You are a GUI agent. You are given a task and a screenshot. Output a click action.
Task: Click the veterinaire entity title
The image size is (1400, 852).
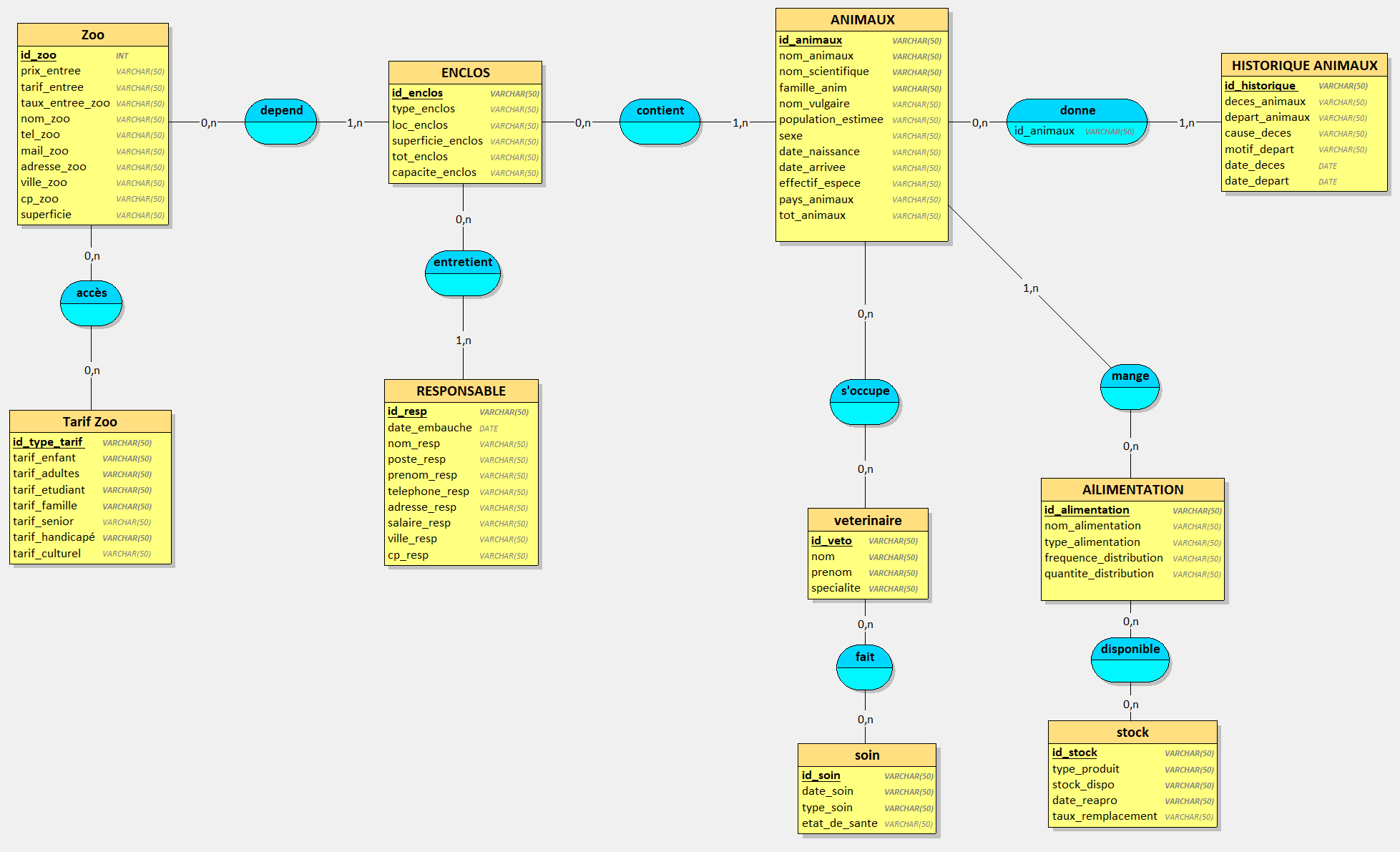point(868,521)
